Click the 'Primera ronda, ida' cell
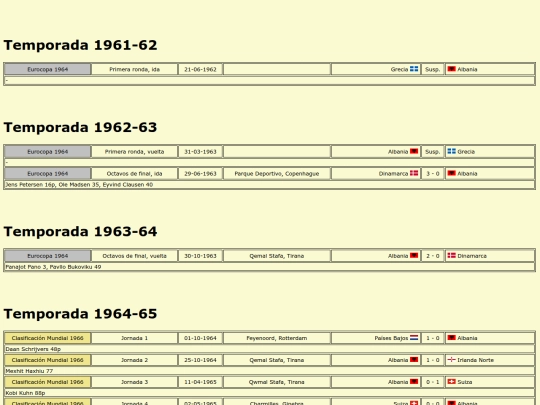540x405 pixels. [135, 69]
